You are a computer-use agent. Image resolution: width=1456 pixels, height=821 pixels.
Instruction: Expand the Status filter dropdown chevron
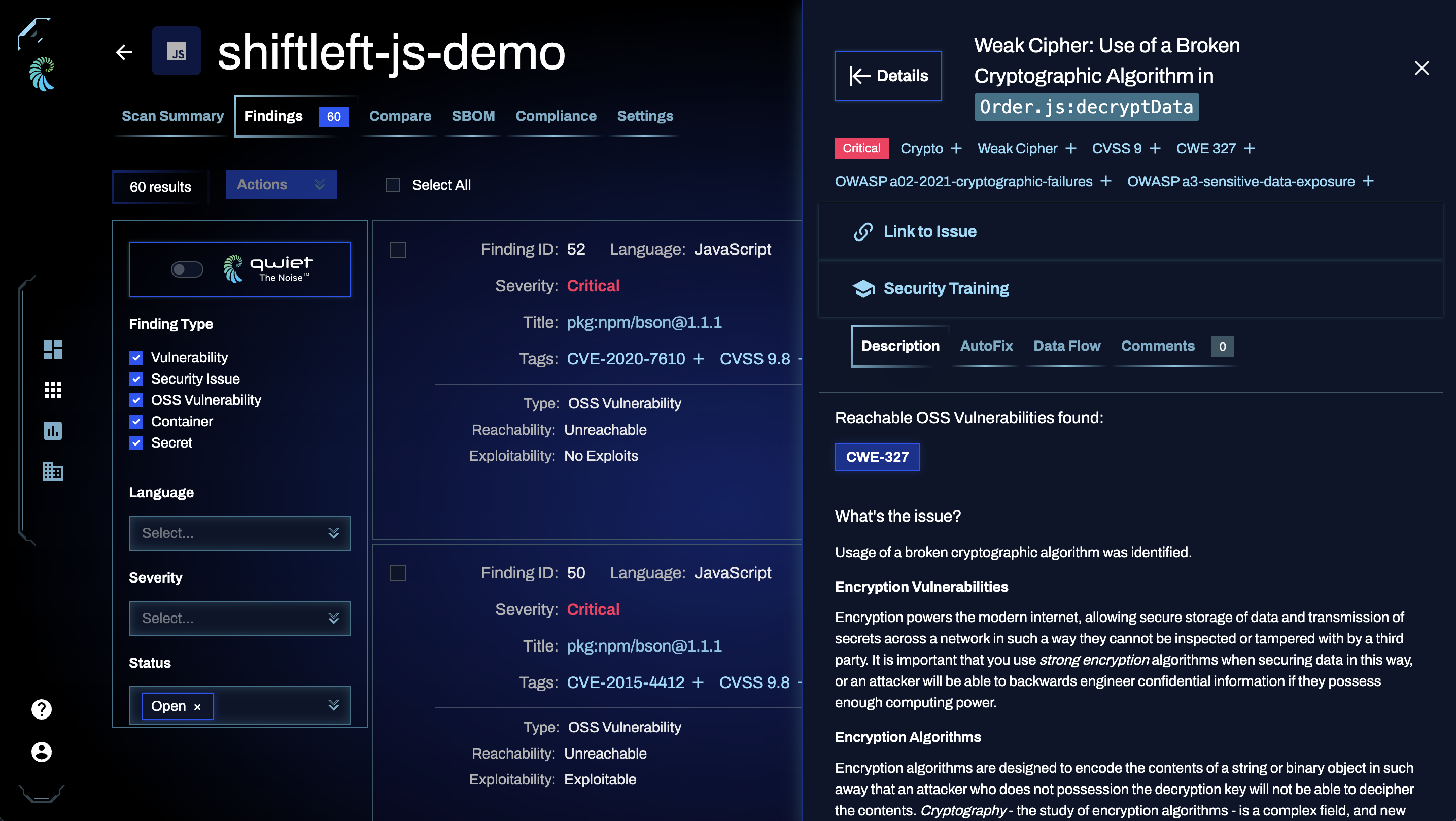click(x=334, y=705)
